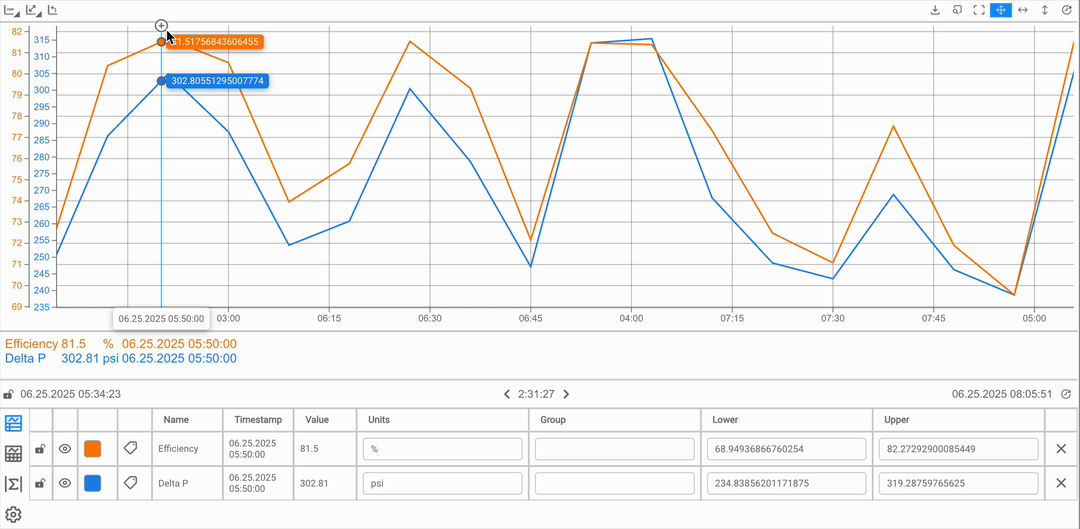This screenshot has height=529, width=1080.
Task: Hide the Delta P trace with its eye icon
Action: click(x=65, y=484)
